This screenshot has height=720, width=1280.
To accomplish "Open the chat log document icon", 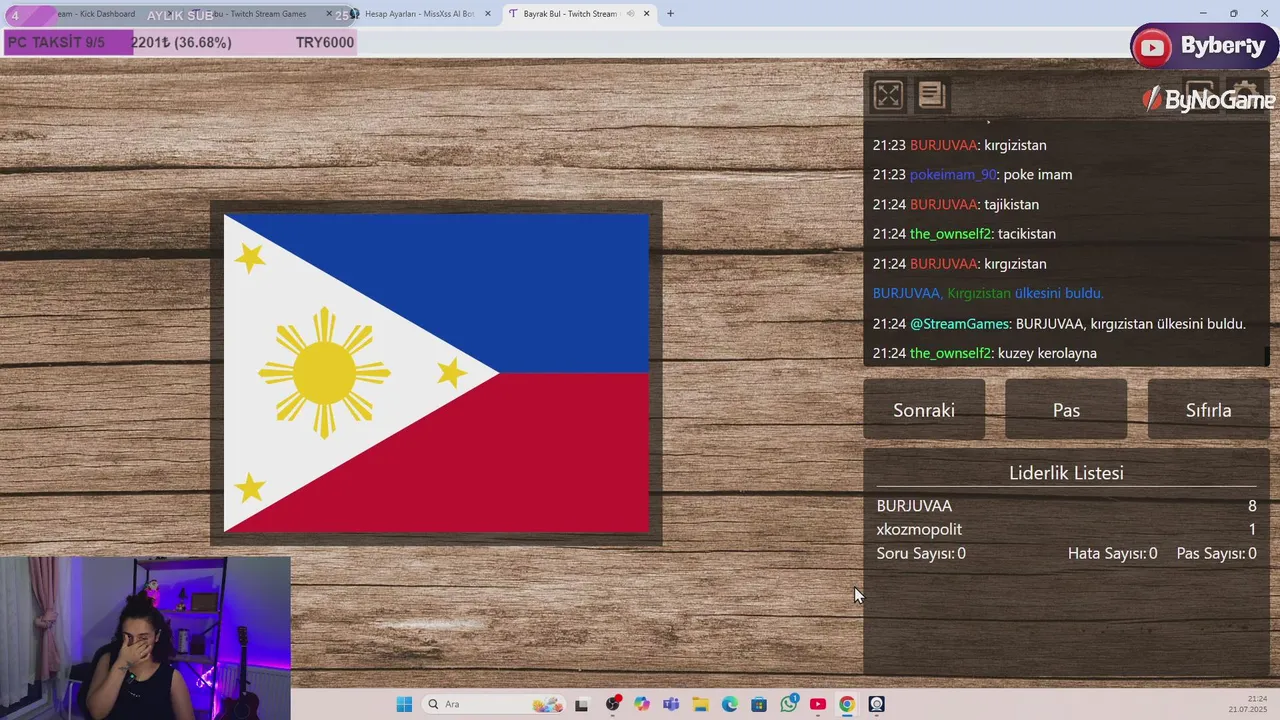I will (x=931, y=95).
